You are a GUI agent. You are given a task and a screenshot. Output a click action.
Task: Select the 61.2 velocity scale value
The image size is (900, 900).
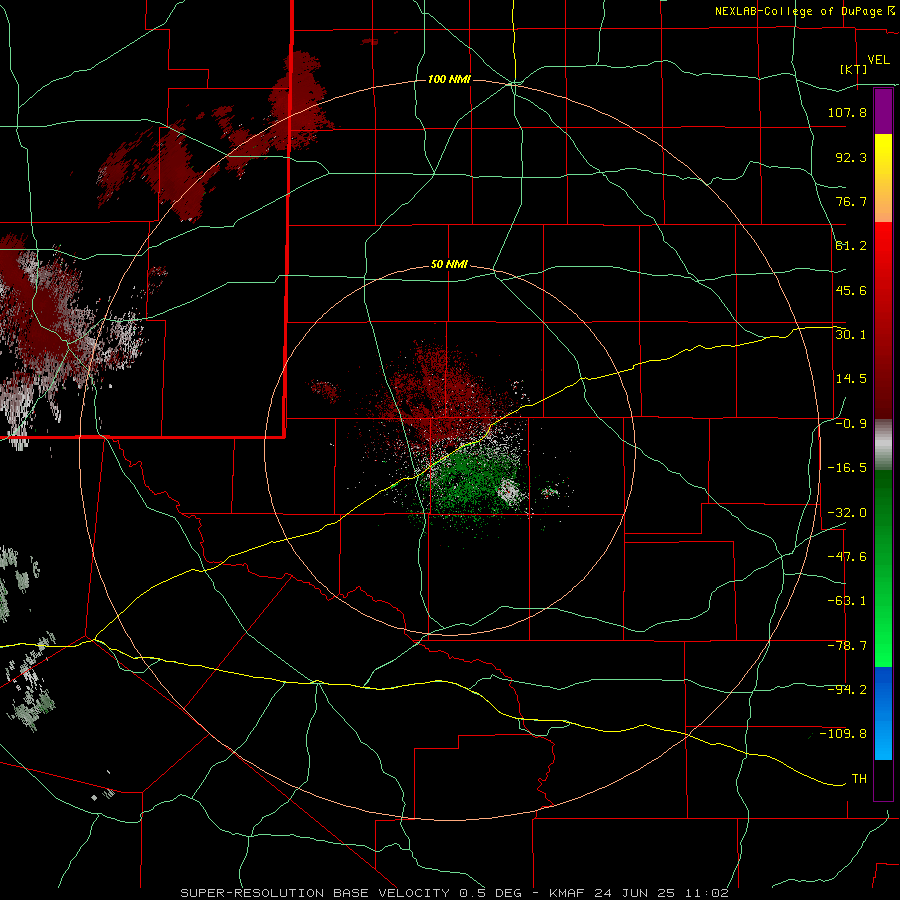click(x=851, y=246)
